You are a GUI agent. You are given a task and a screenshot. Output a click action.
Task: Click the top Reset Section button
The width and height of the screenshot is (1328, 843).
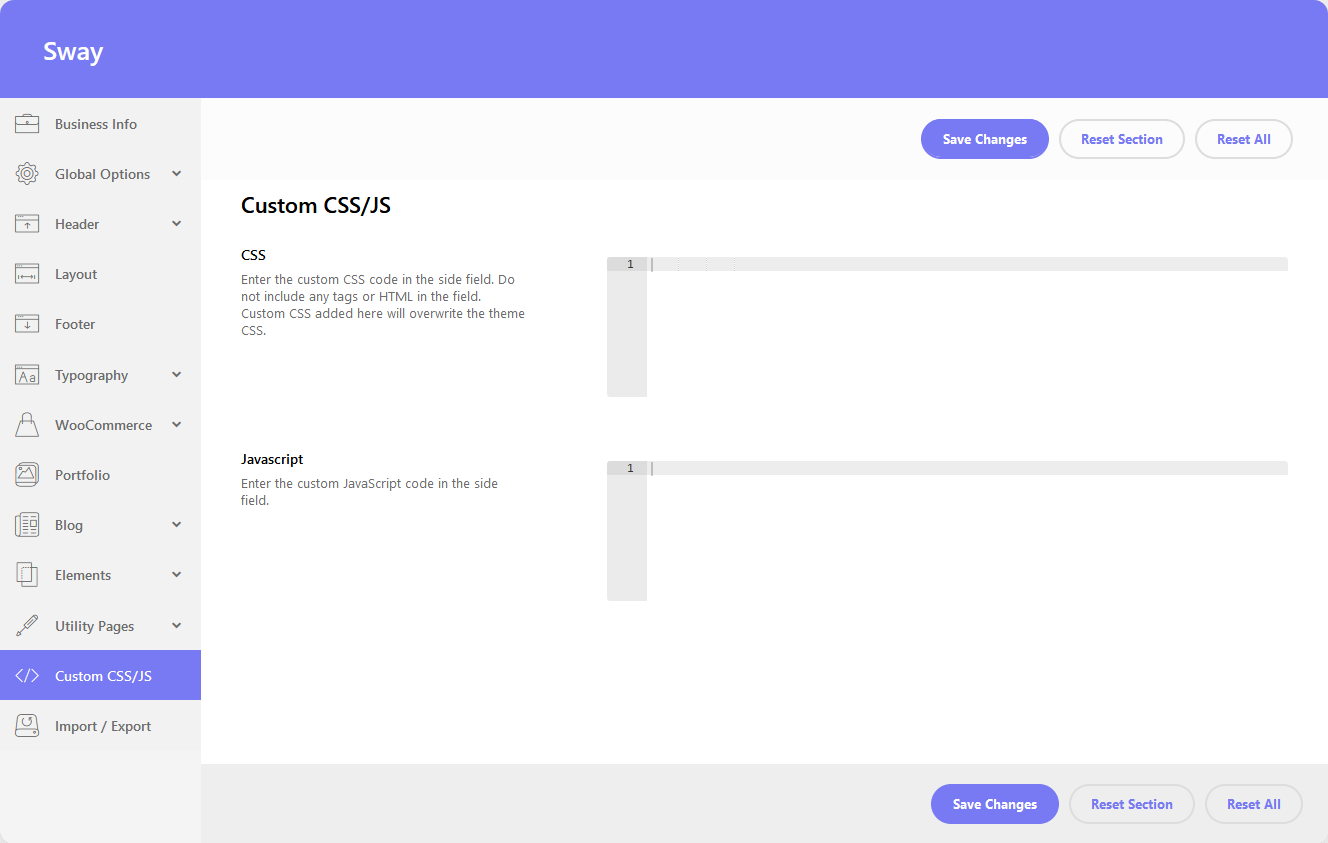[1121, 139]
